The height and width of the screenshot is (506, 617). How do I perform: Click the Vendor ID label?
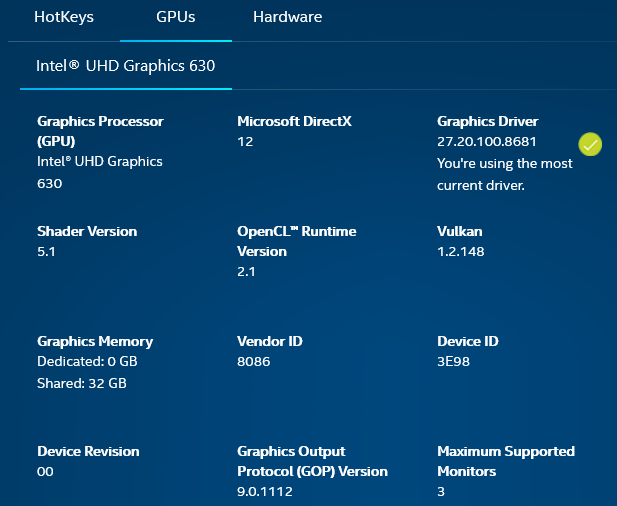point(270,341)
